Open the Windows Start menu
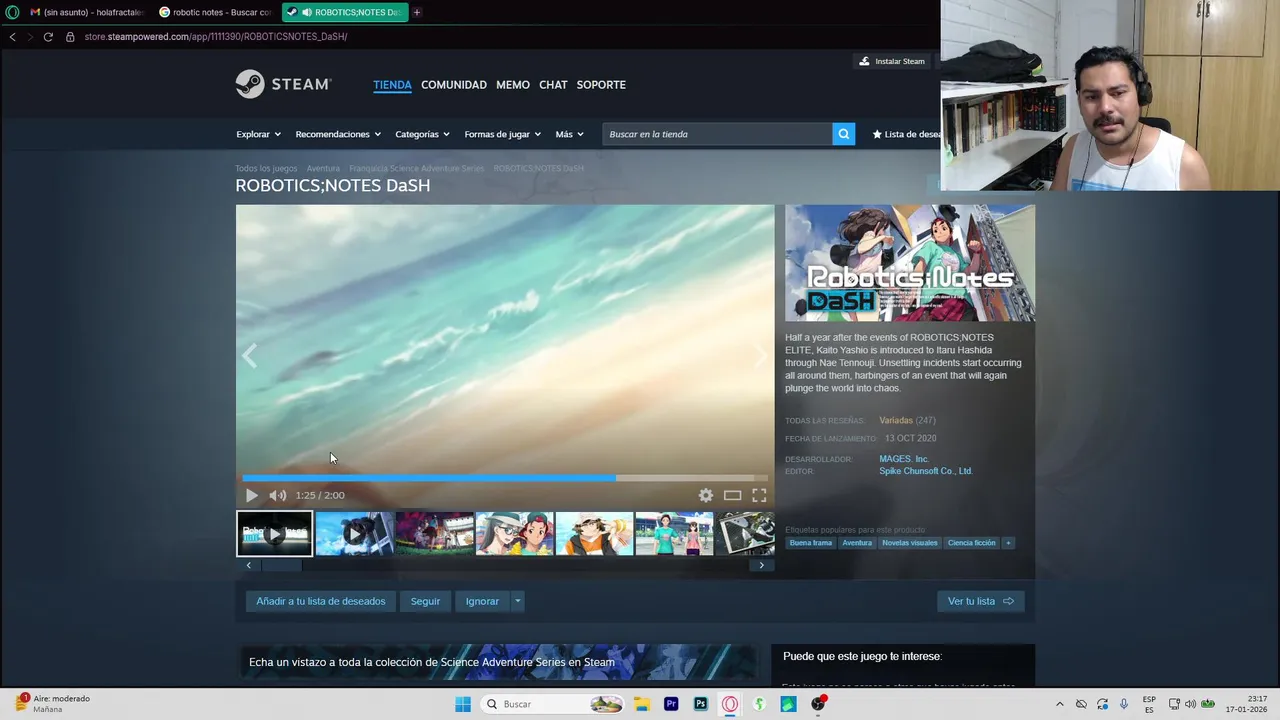 [463, 704]
